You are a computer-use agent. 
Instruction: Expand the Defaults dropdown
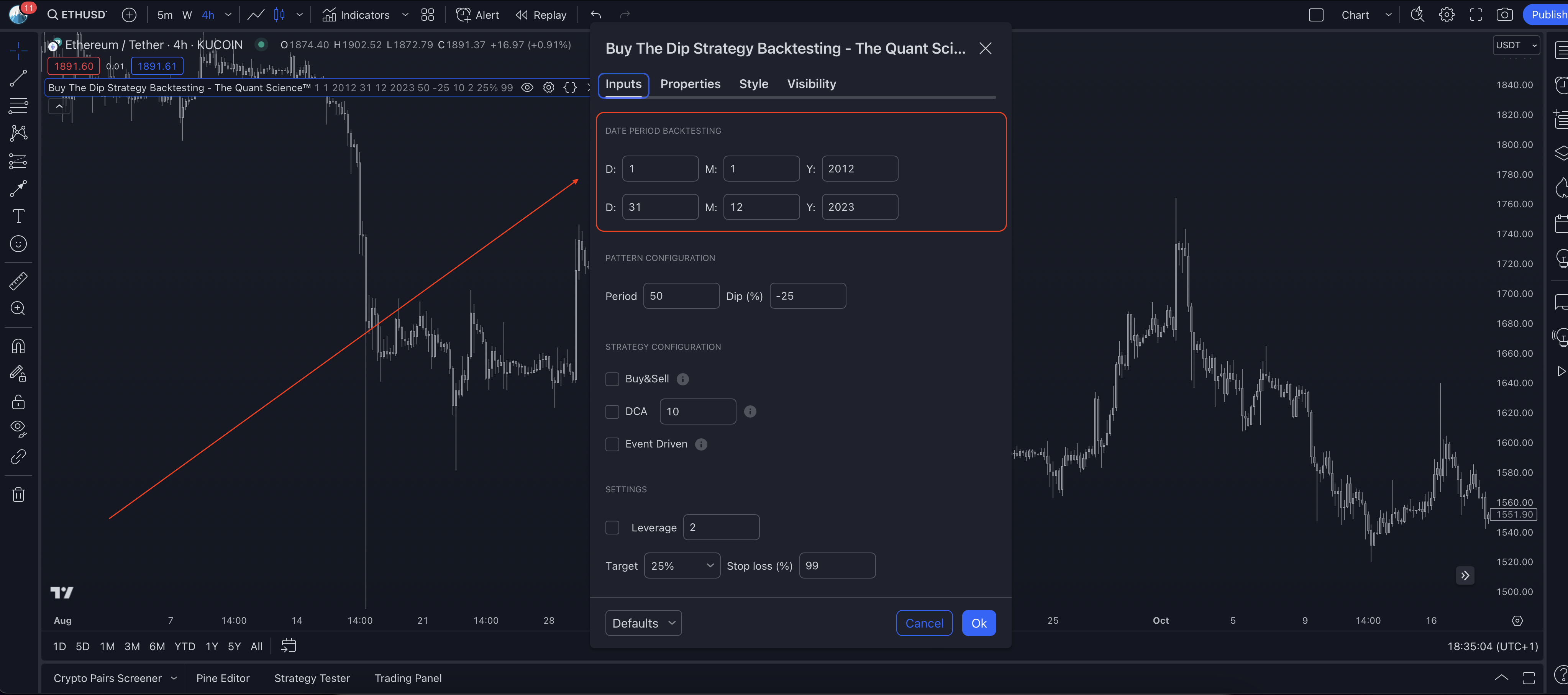pyautogui.click(x=643, y=623)
